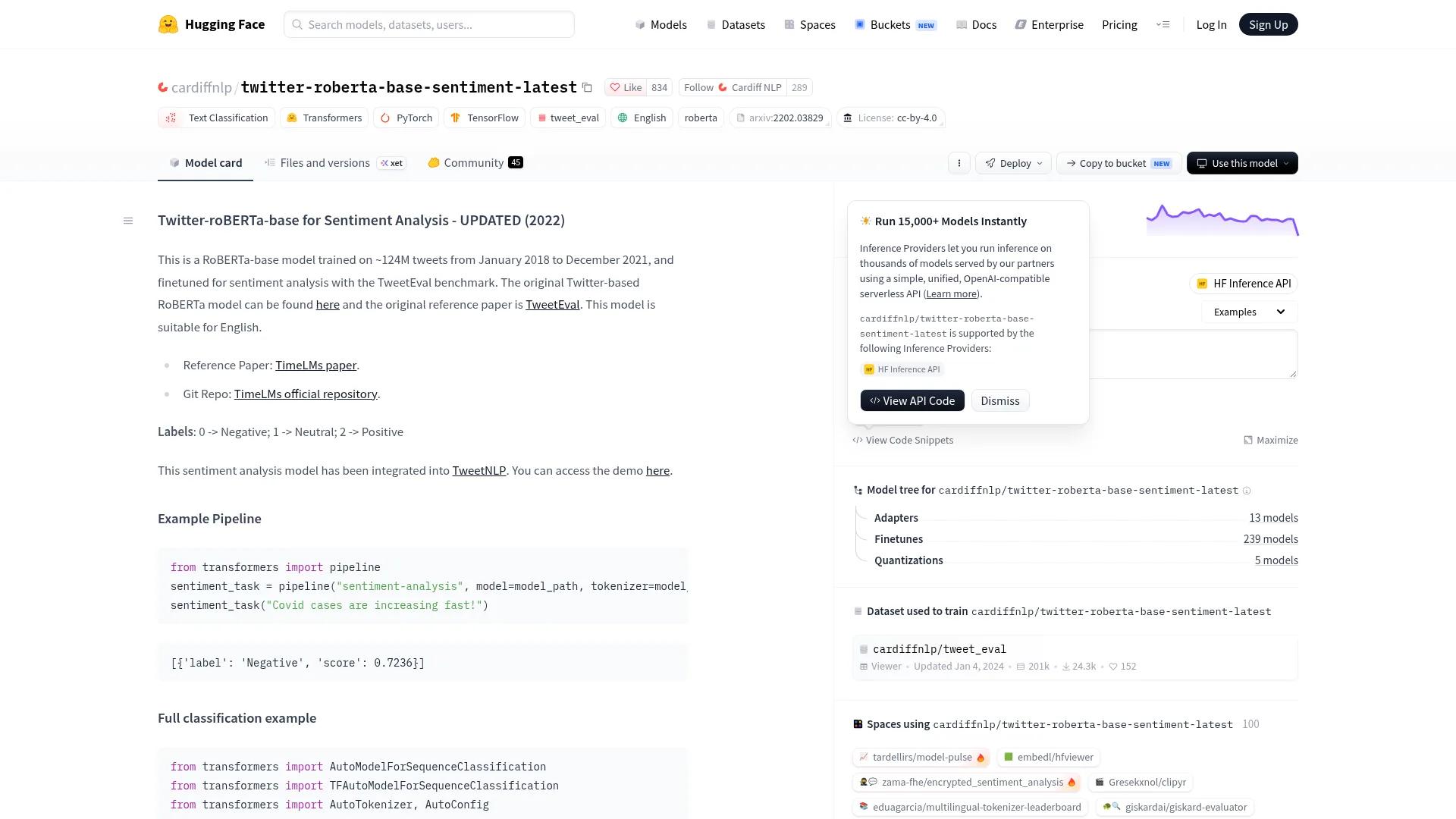
Task: Click the Sign Up button
Action: [x=1268, y=24]
